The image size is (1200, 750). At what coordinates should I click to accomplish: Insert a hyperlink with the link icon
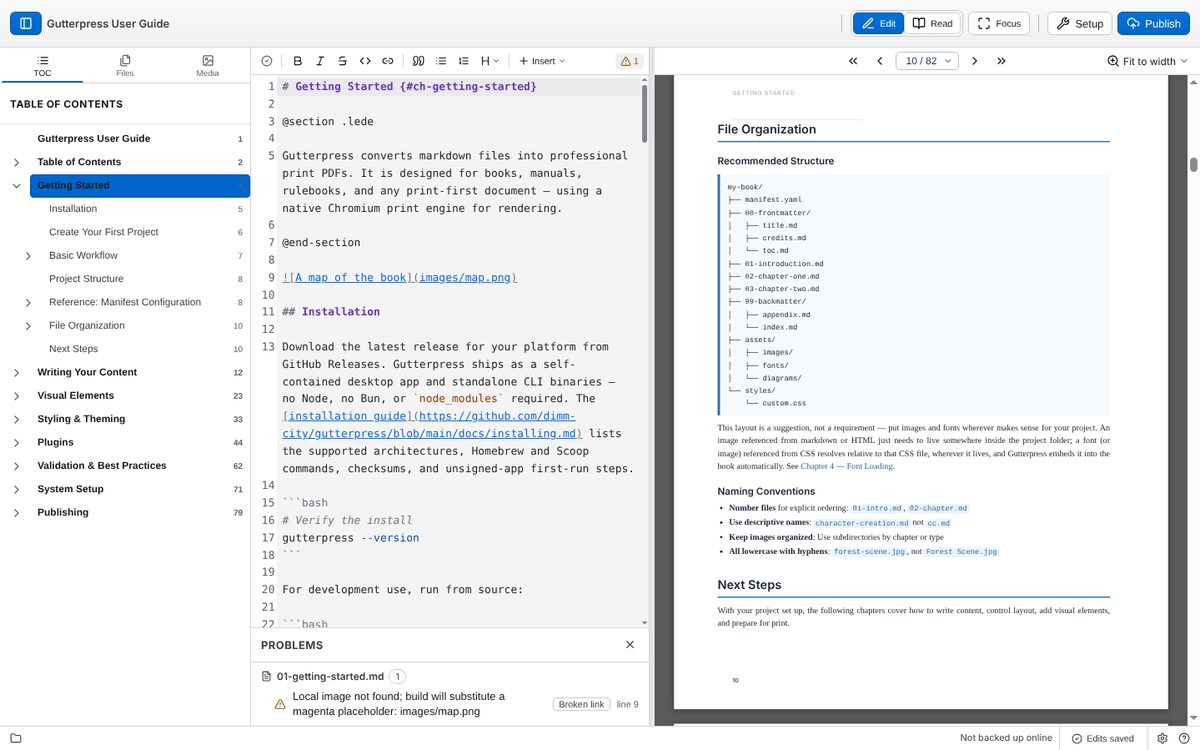coord(388,61)
